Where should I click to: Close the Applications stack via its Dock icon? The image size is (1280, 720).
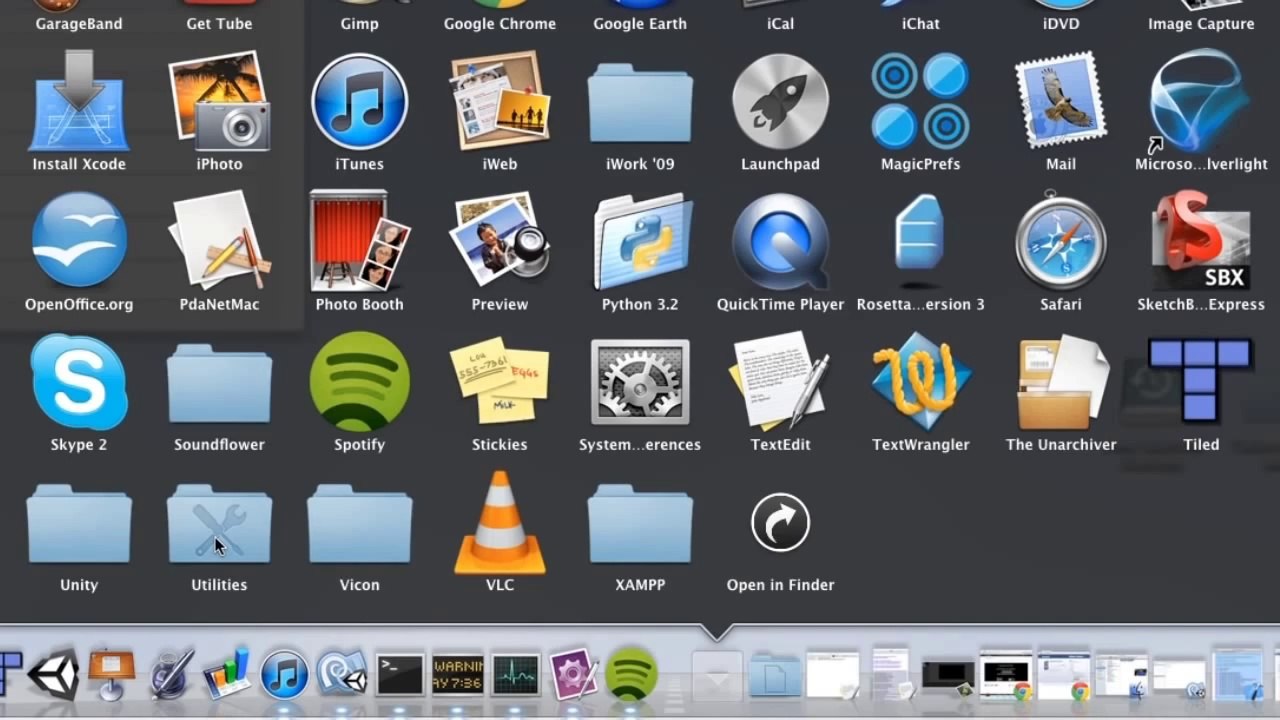(x=717, y=676)
